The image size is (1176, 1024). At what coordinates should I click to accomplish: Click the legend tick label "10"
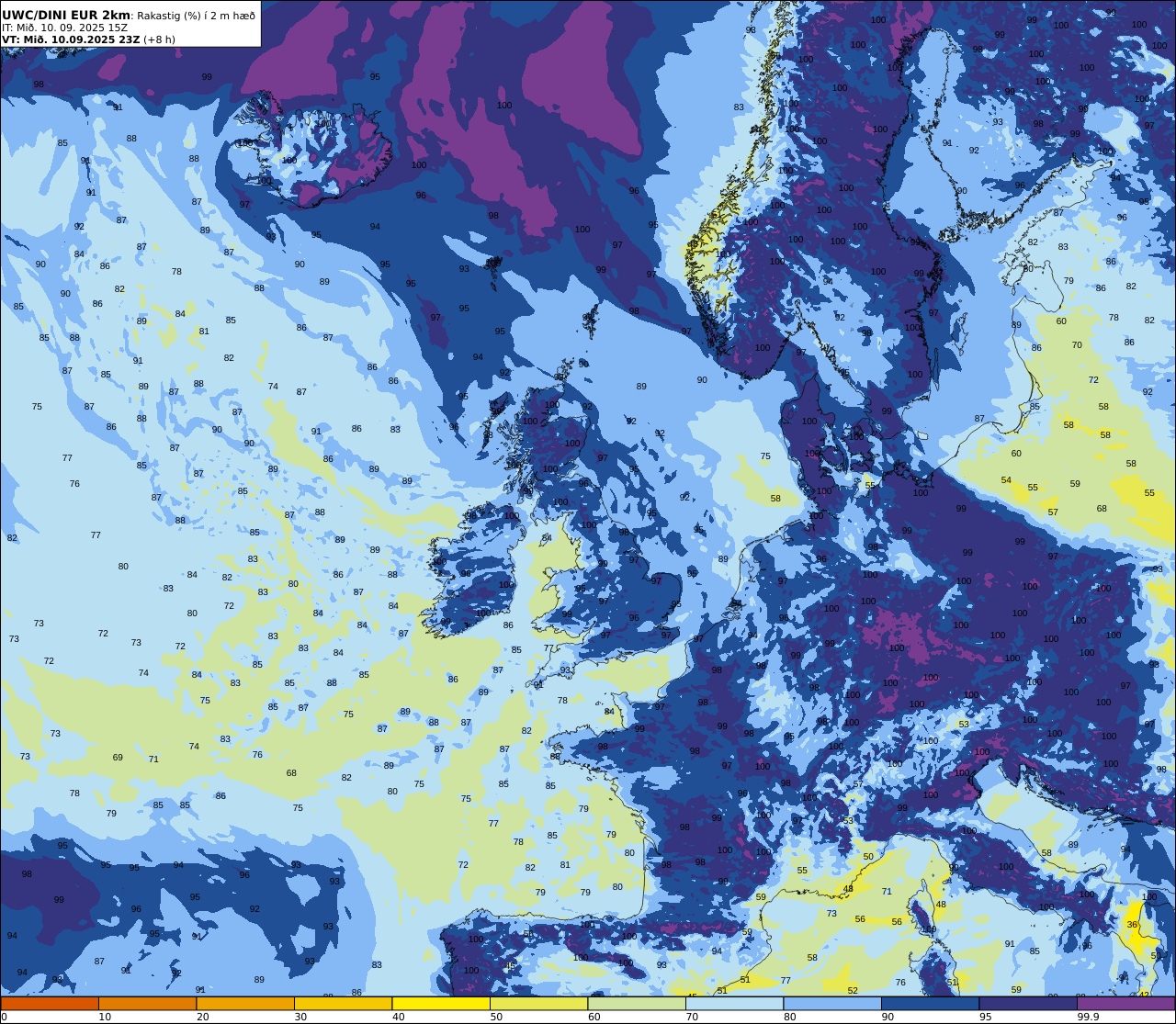[x=105, y=1017]
